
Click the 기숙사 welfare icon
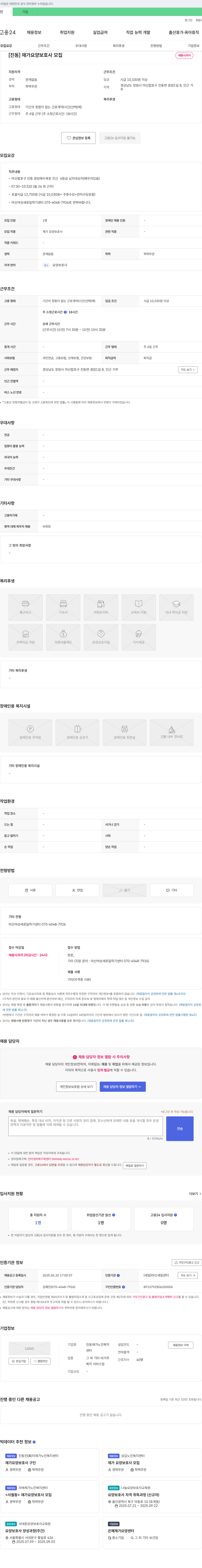pyautogui.click(x=63, y=604)
